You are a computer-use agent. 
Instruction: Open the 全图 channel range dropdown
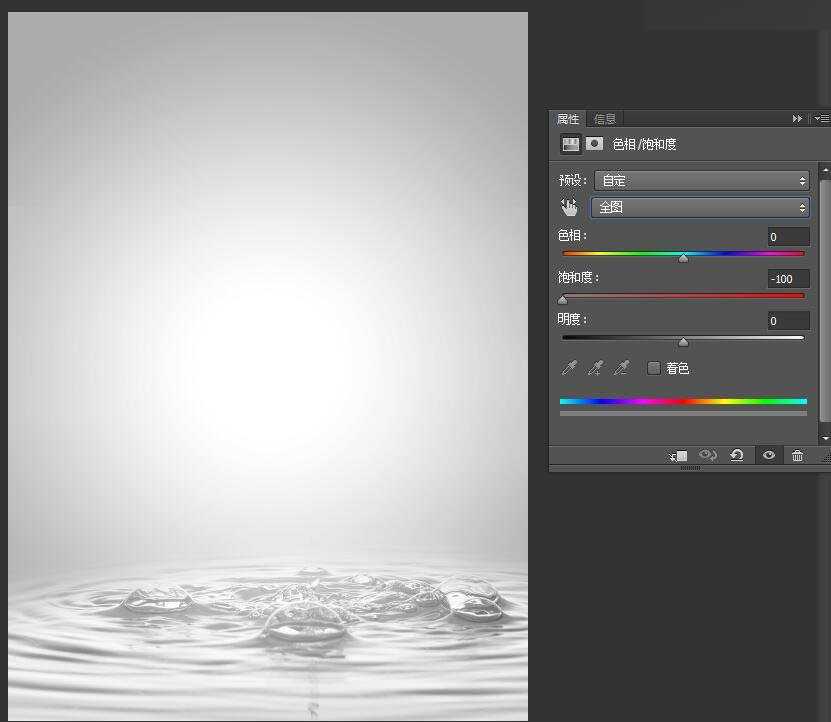pos(701,208)
